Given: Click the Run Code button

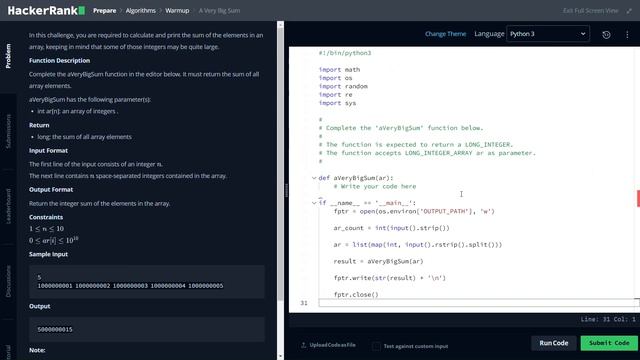Looking at the screenshot, I should (553, 343).
